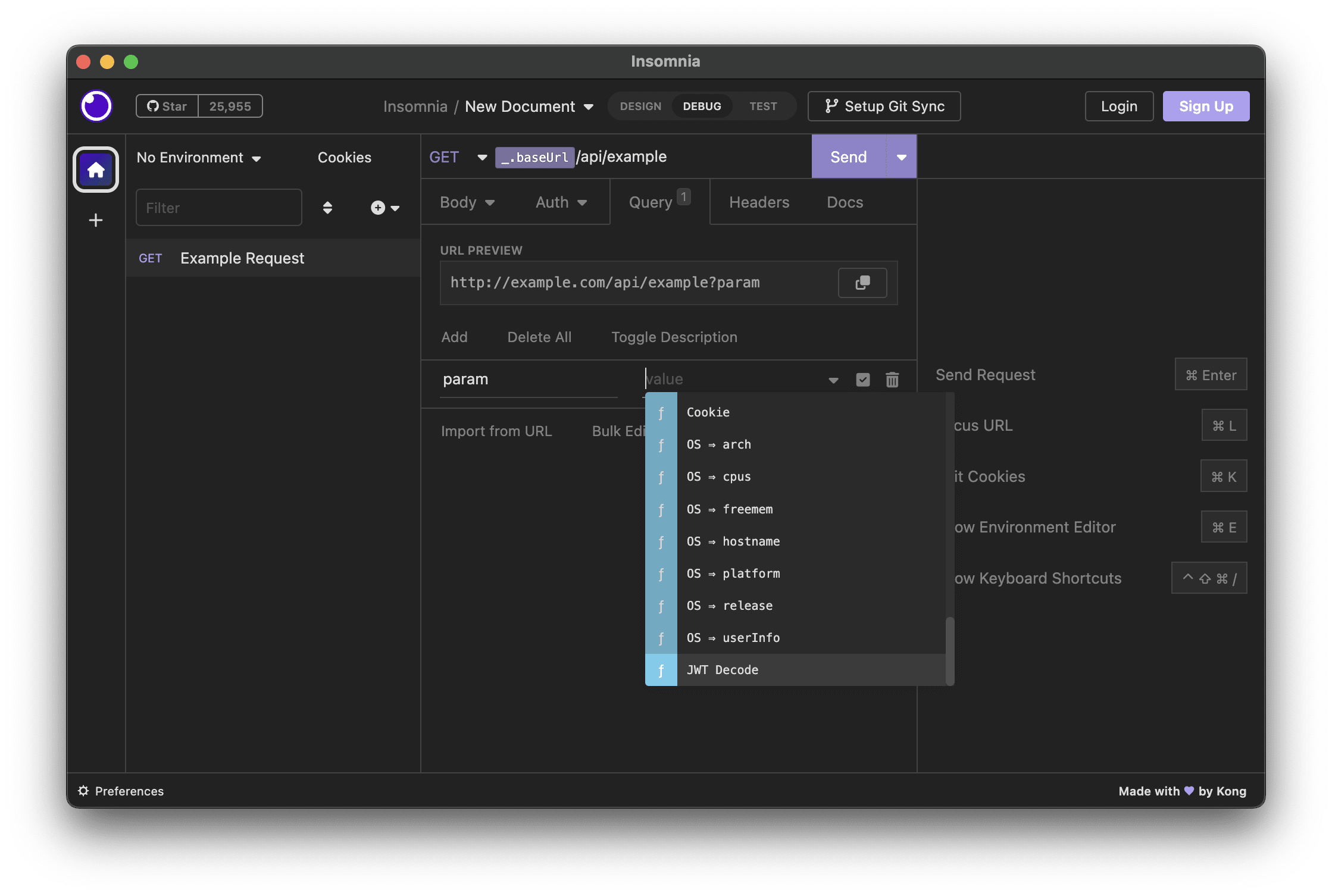Select OS arch from autocomplete list
1332x896 pixels.
tap(795, 444)
